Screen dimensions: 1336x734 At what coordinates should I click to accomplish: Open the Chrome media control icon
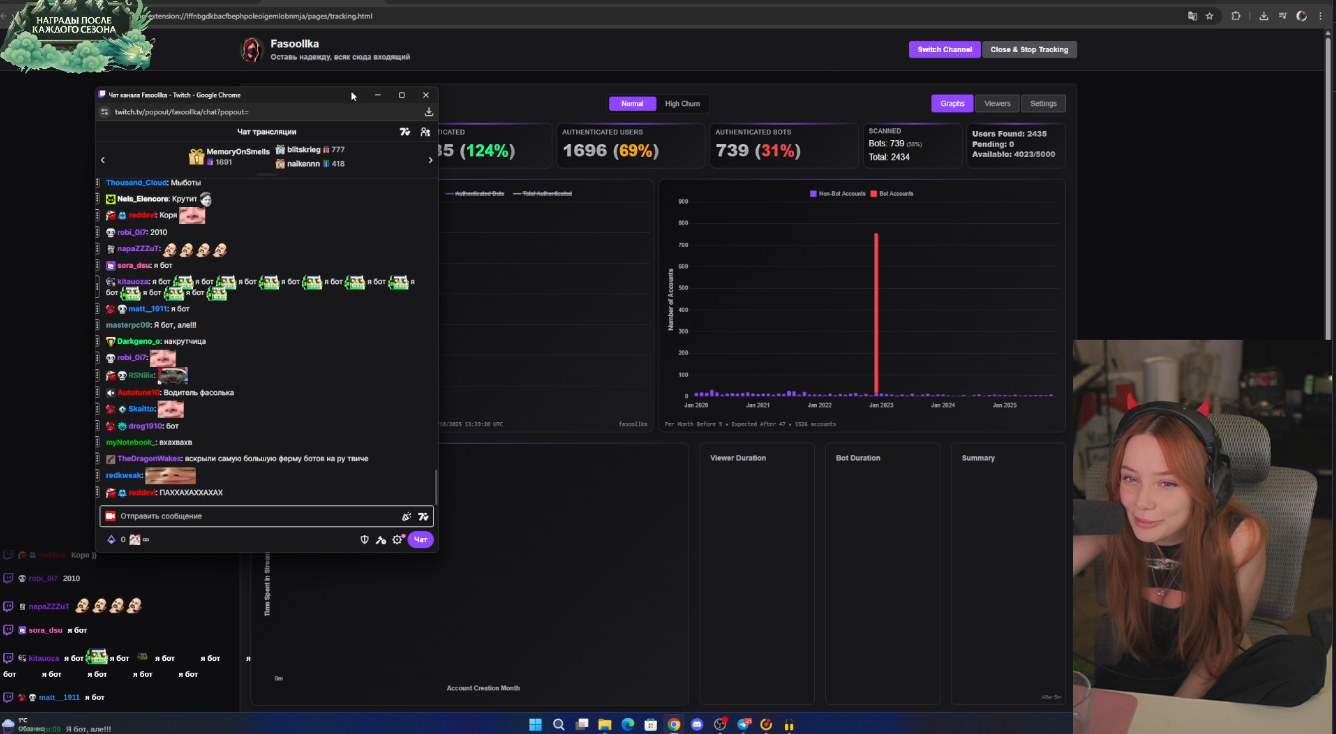[x=1283, y=16]
